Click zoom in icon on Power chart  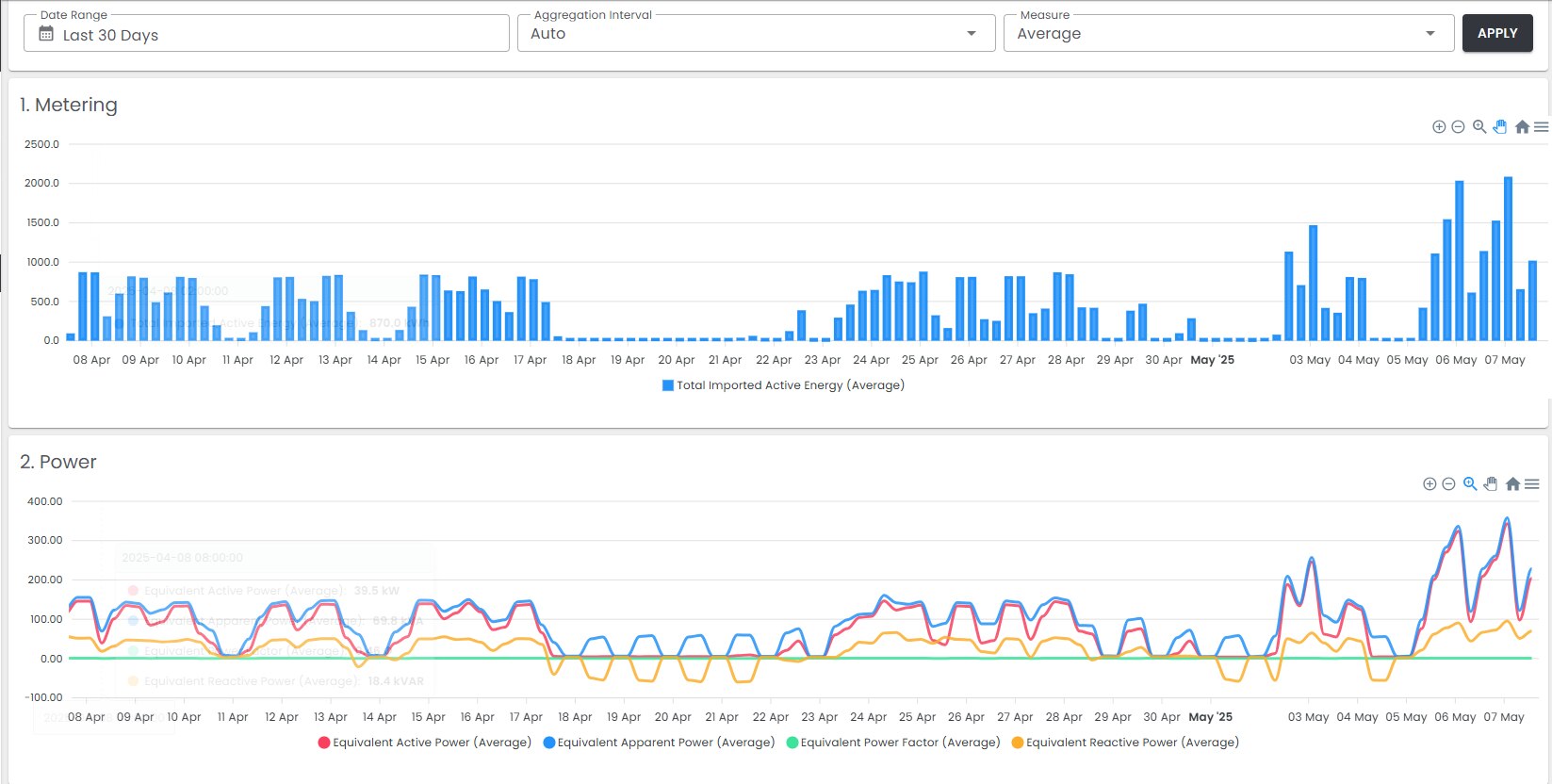click(1429, 484)
